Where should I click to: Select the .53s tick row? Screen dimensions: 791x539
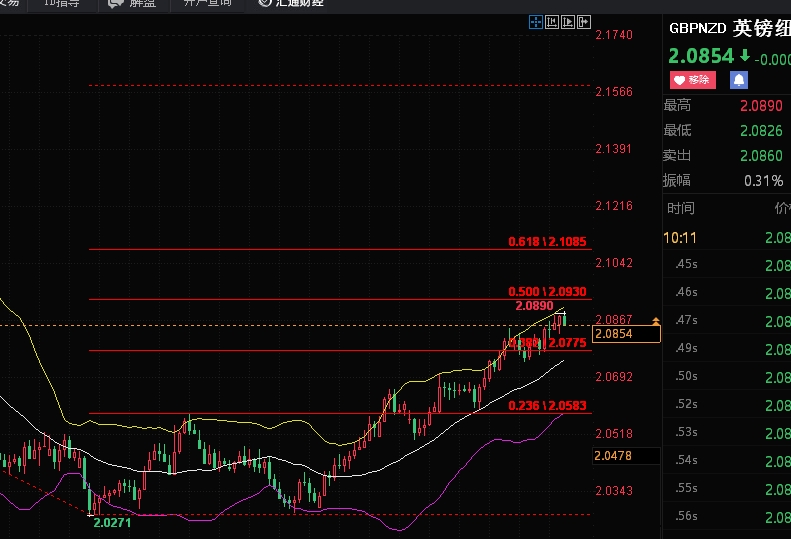coord(727,433)
